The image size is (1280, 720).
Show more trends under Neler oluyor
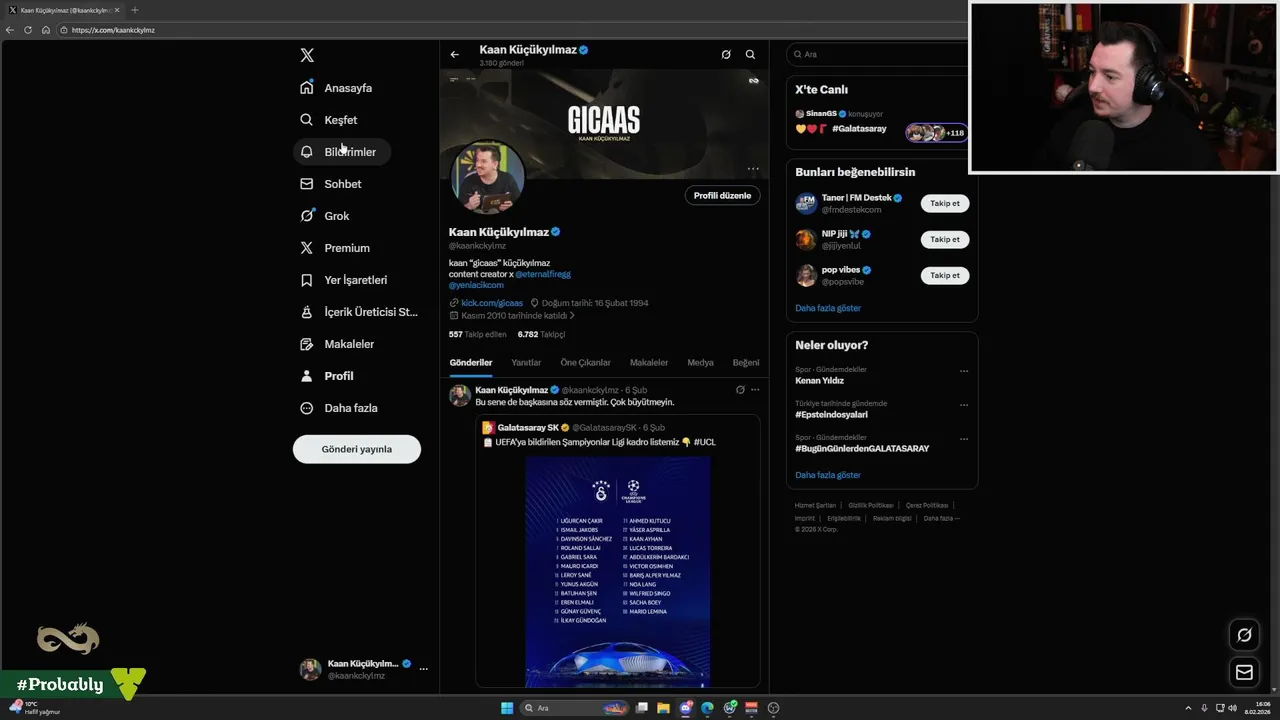click(x=828, y=475)
